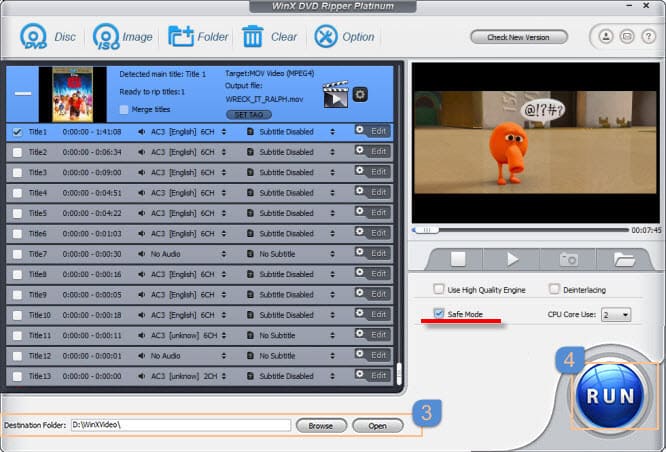Edit Title6 video
This screenshot has width=666, height=452.
[x=373, y=233]
